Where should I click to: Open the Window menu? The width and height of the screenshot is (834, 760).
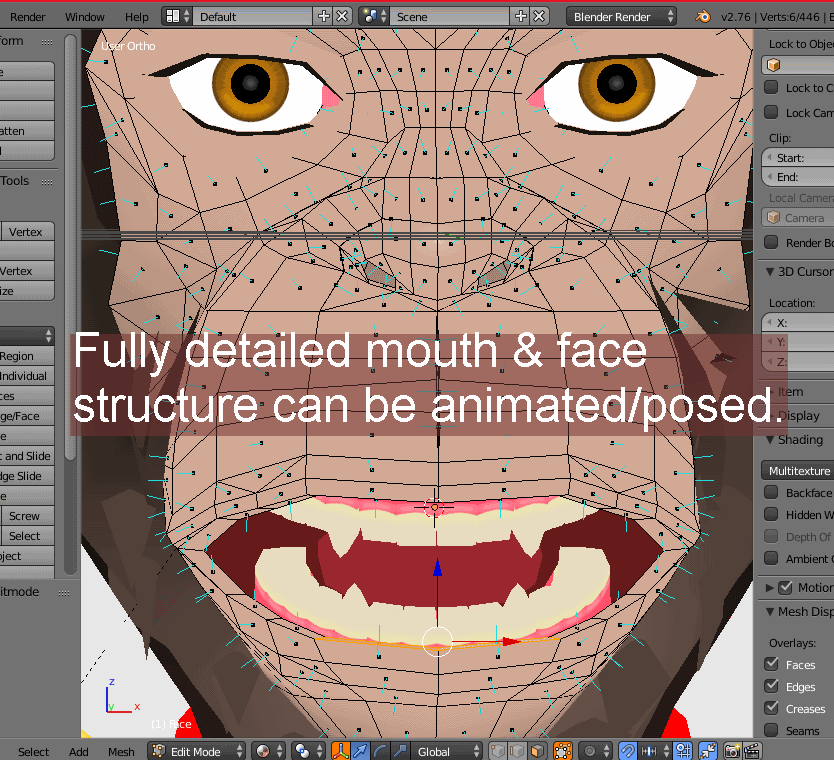84,17
